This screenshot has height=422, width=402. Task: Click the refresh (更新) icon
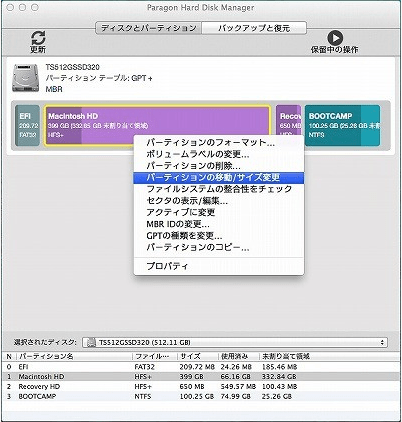38,38
